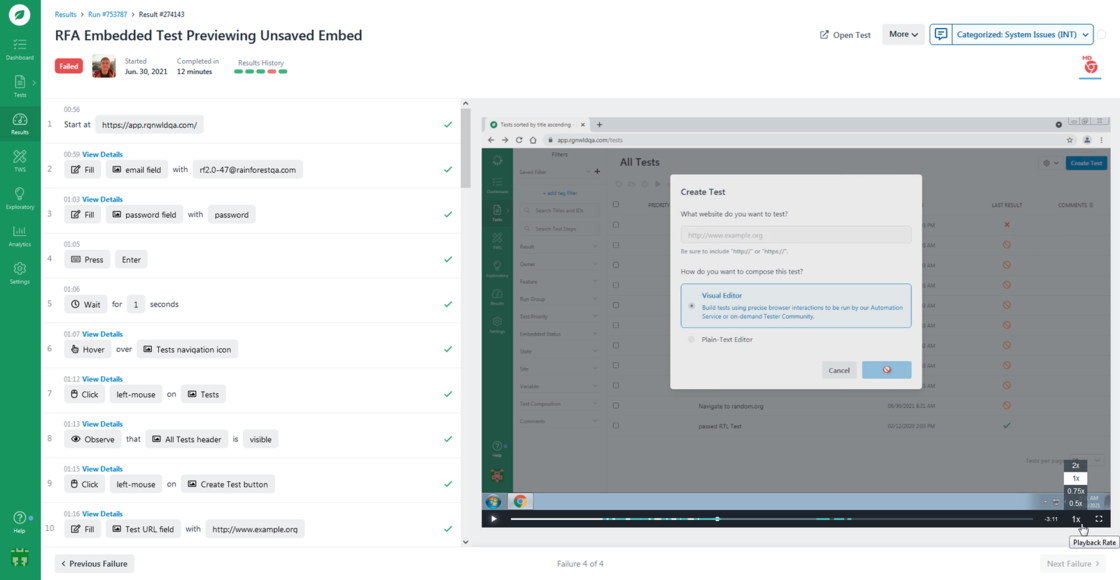Go to Next Failure
The width and height of the screenshot is (1120, 580).
(x=1072, y=564)
